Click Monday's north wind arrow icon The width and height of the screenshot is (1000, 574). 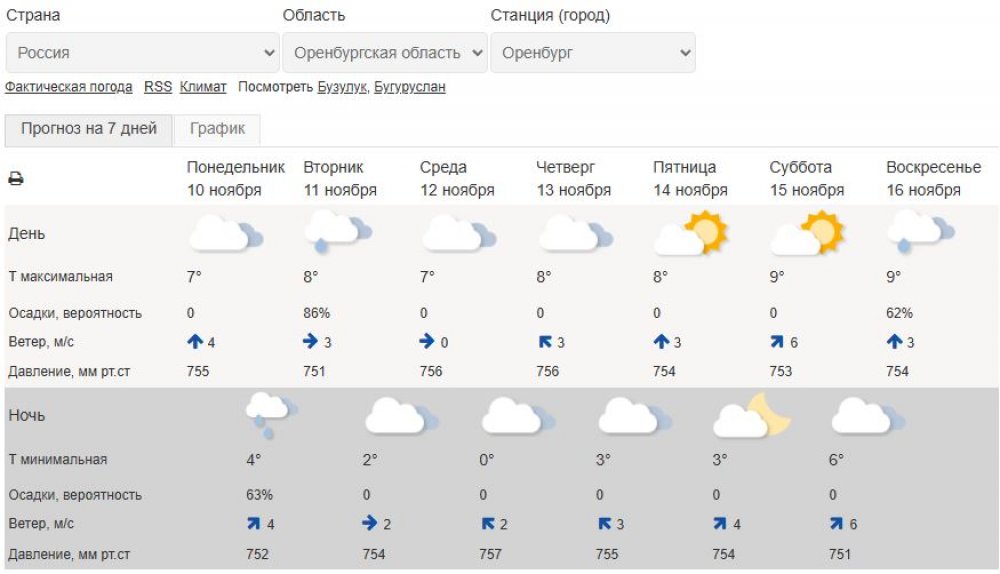[x=195, y=342]
